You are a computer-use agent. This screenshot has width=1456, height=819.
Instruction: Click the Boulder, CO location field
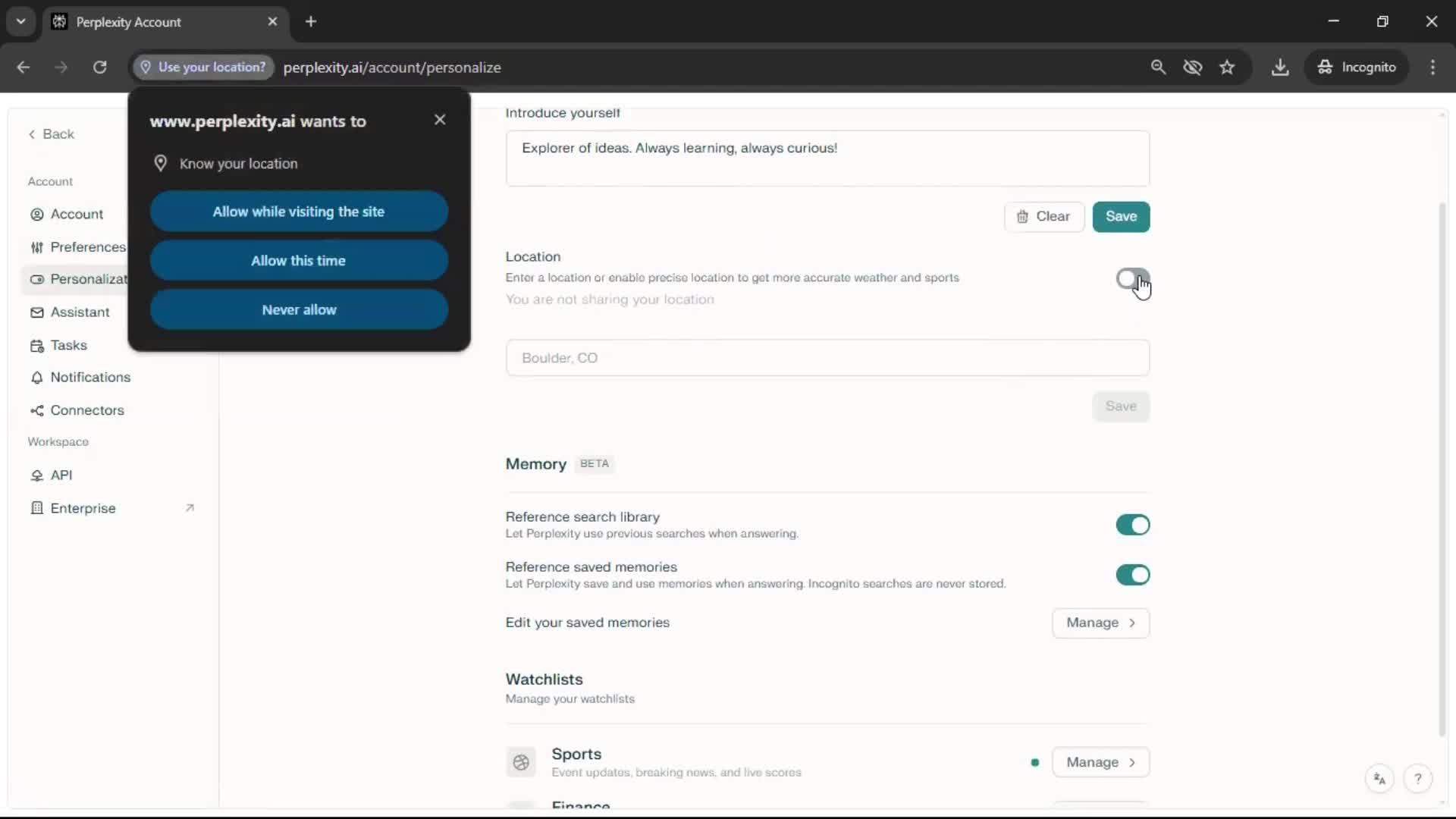(827, 358)
